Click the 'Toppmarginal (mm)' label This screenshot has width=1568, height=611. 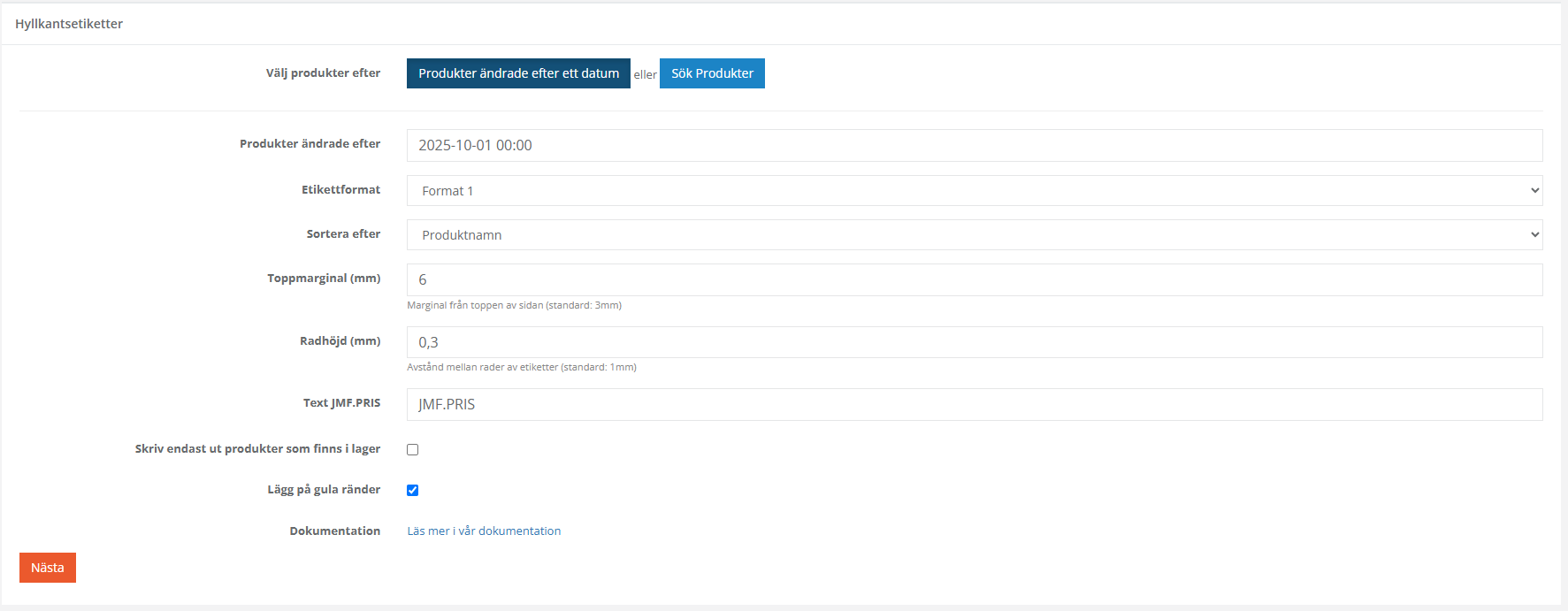(324, 278)
